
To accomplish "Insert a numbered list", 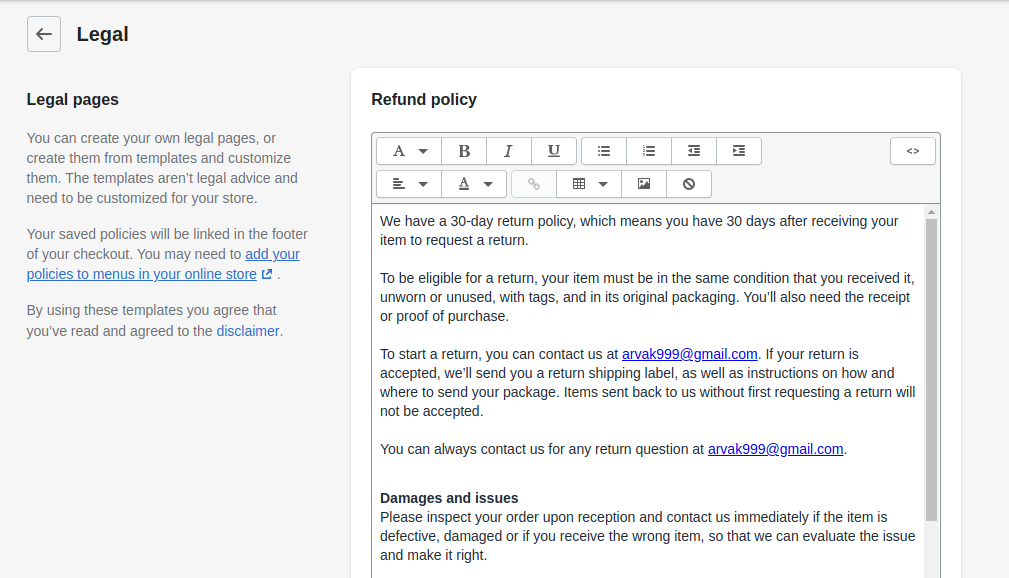I will (x=649, y=151).
